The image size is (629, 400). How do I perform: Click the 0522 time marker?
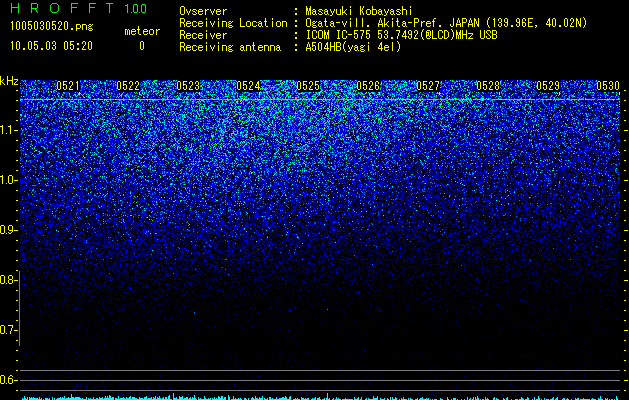[128, 86]
